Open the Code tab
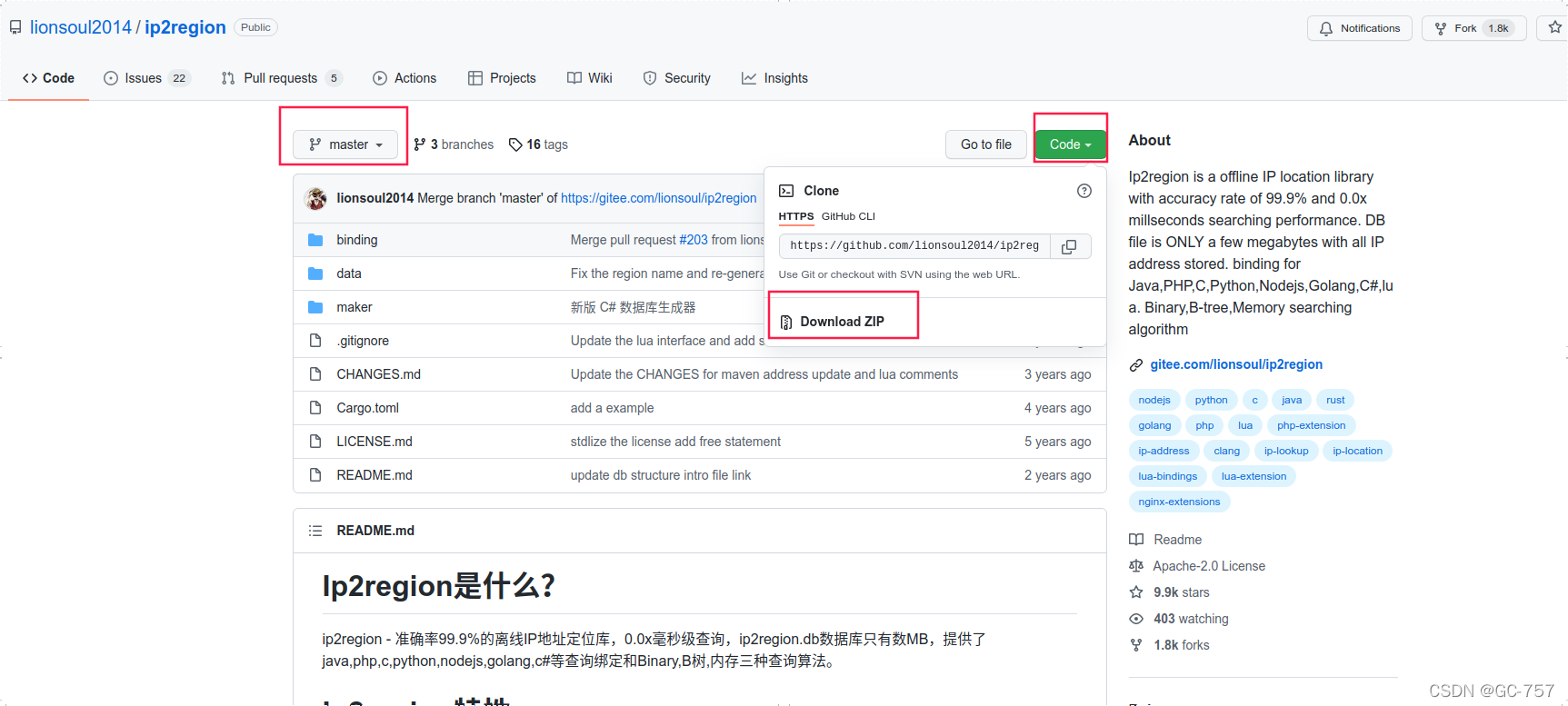Screen dimensions: 1568x706 tap(49, 78)
